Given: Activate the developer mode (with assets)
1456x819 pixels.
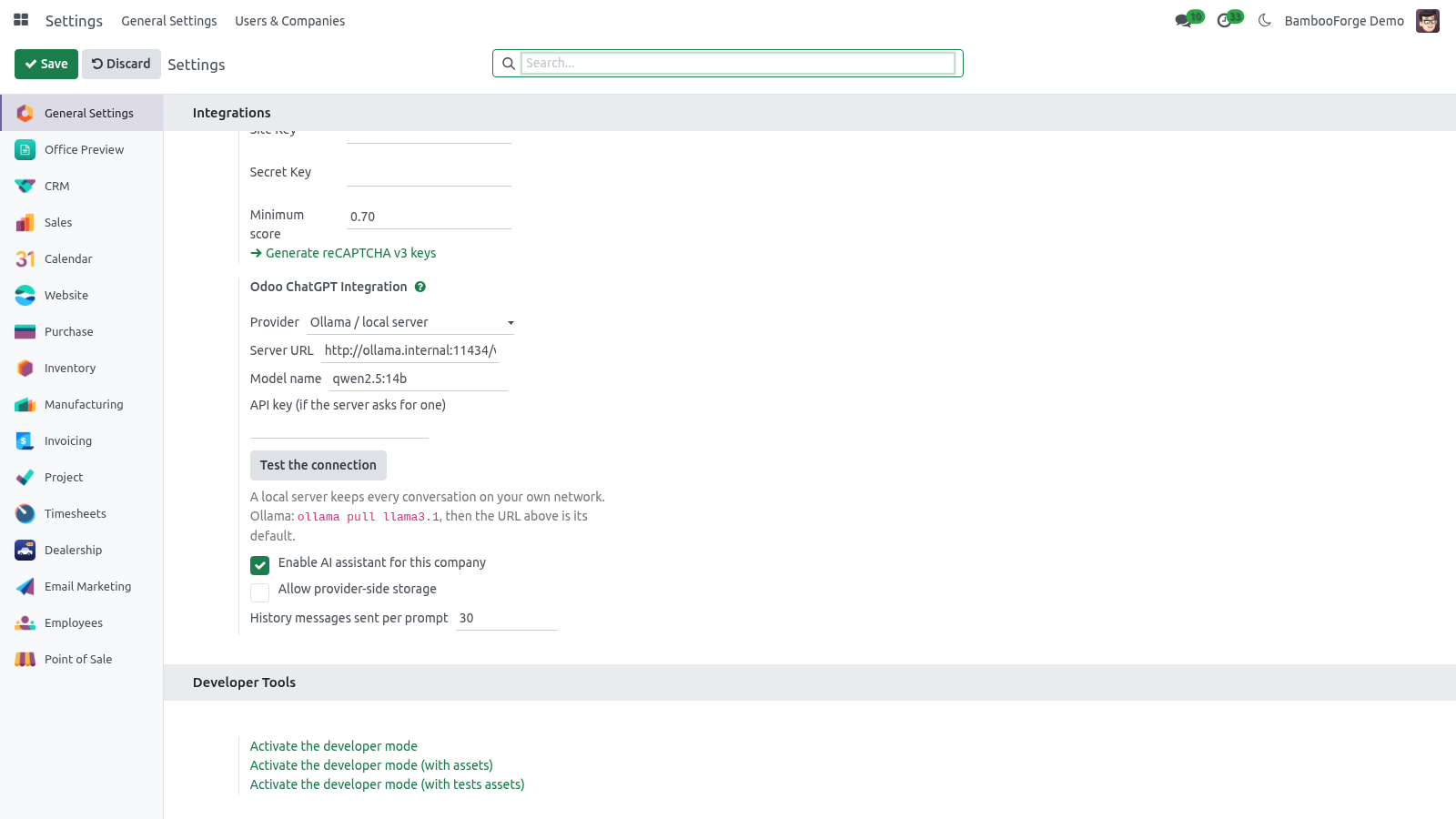Looking at the screenshot, I should point(371,765).
